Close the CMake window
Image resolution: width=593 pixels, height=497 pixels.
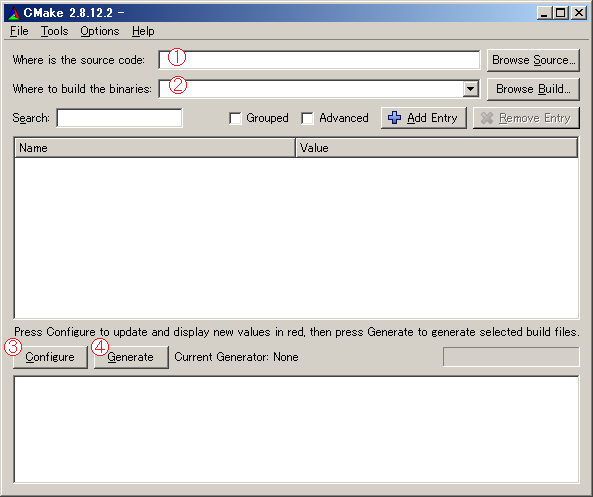[x=579, y=13]
